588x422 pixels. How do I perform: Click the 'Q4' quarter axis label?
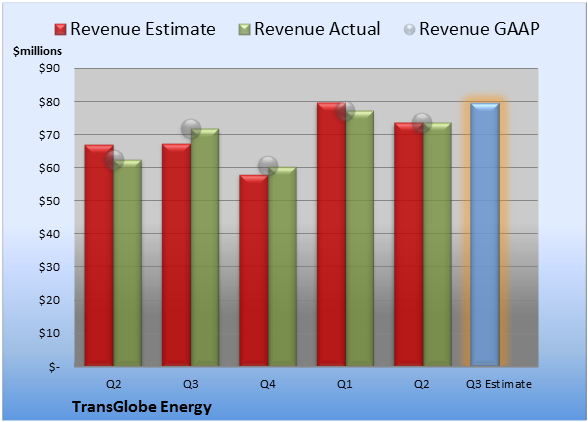point(268,384)
